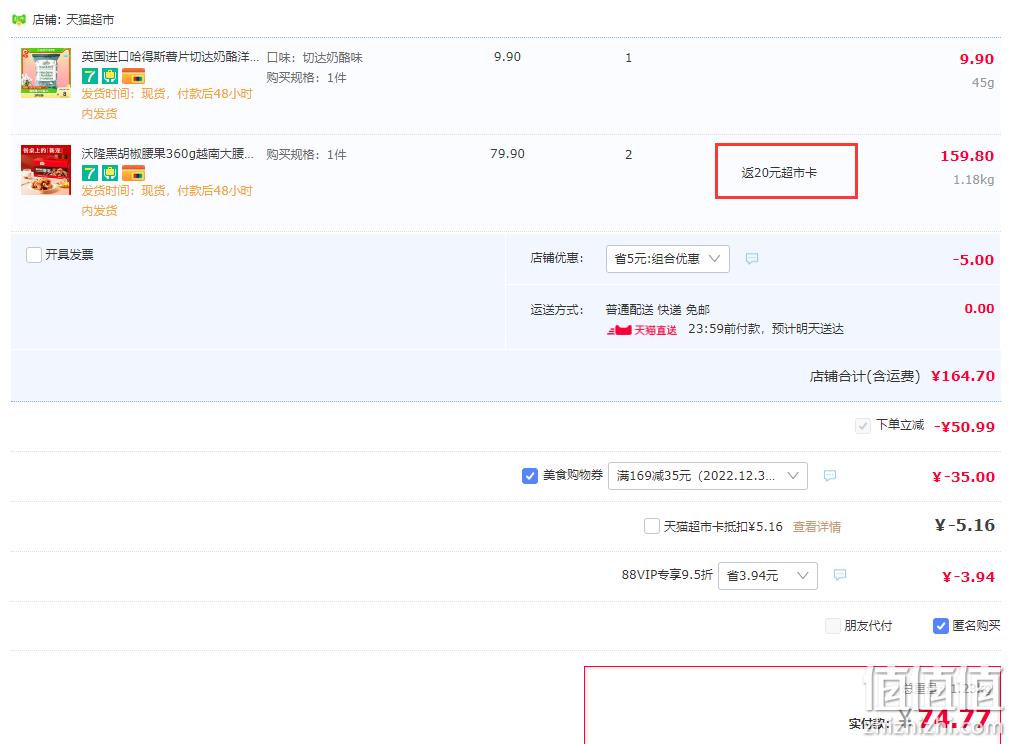
Task: Click the green 7-day badge under the Wolong cashews
Action: pos(89,173)
